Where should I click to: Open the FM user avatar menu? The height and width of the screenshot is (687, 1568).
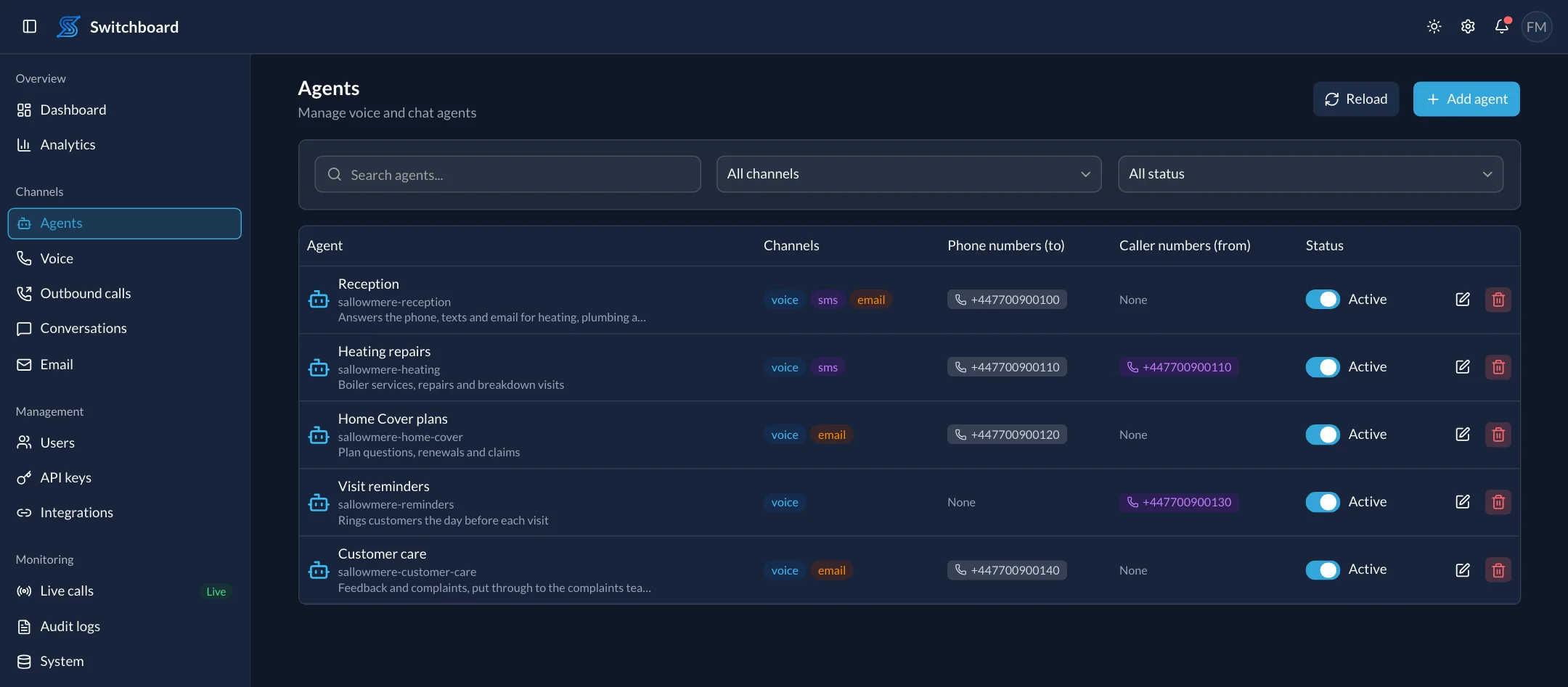tap(1536, 27)
